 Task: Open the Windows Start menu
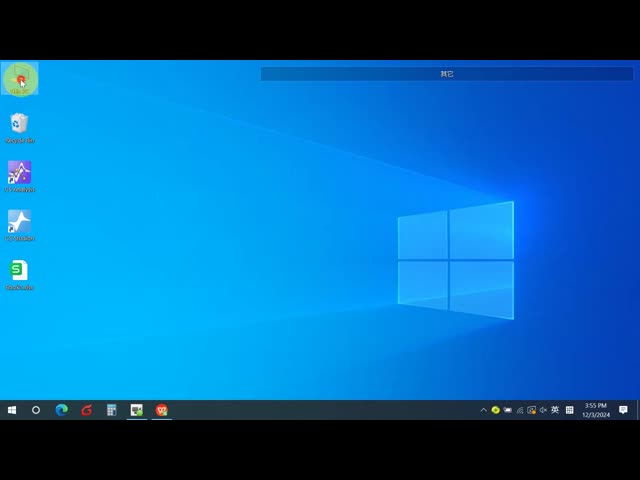coord(12,410)
